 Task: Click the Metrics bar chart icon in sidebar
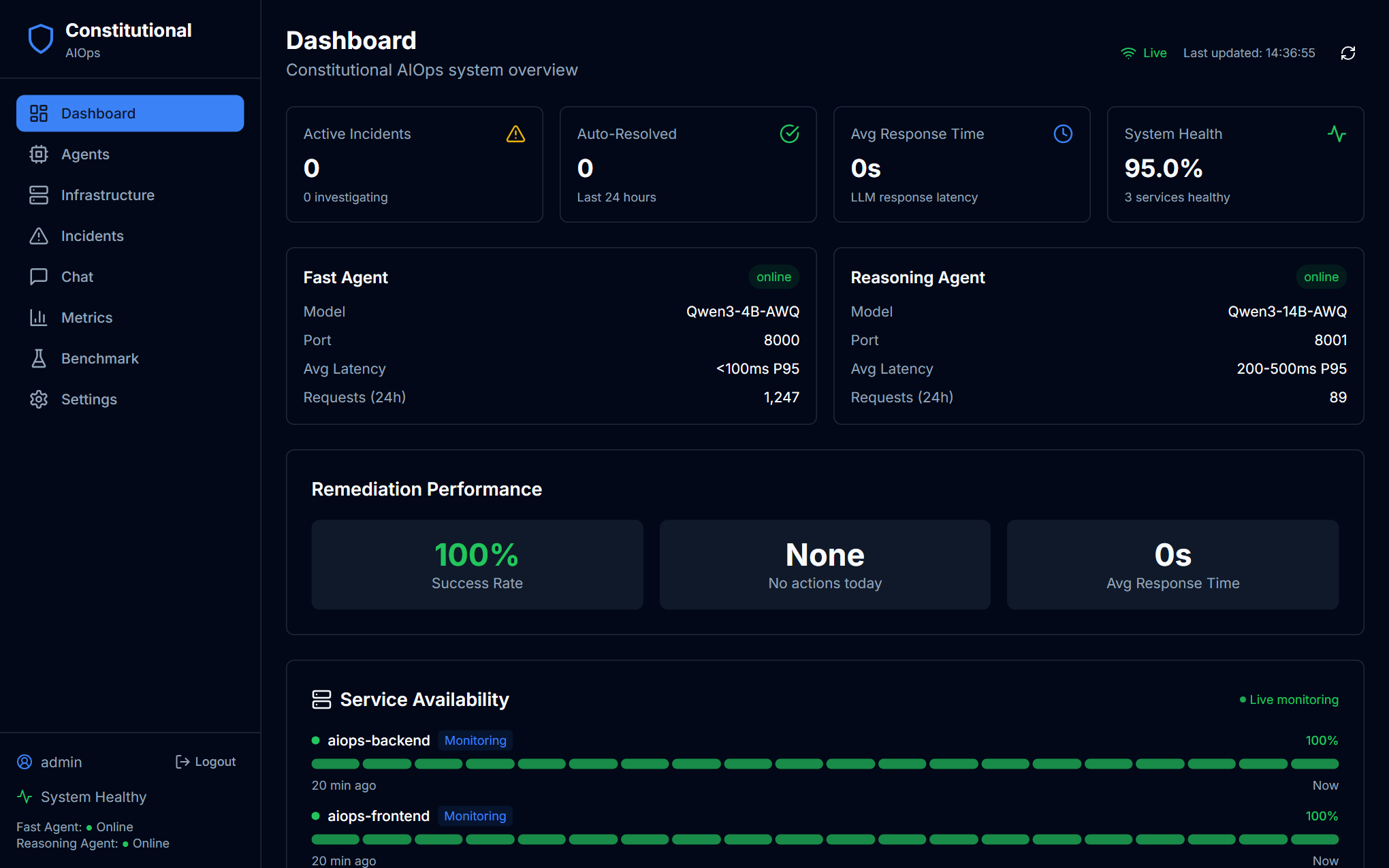coord(39,317)
